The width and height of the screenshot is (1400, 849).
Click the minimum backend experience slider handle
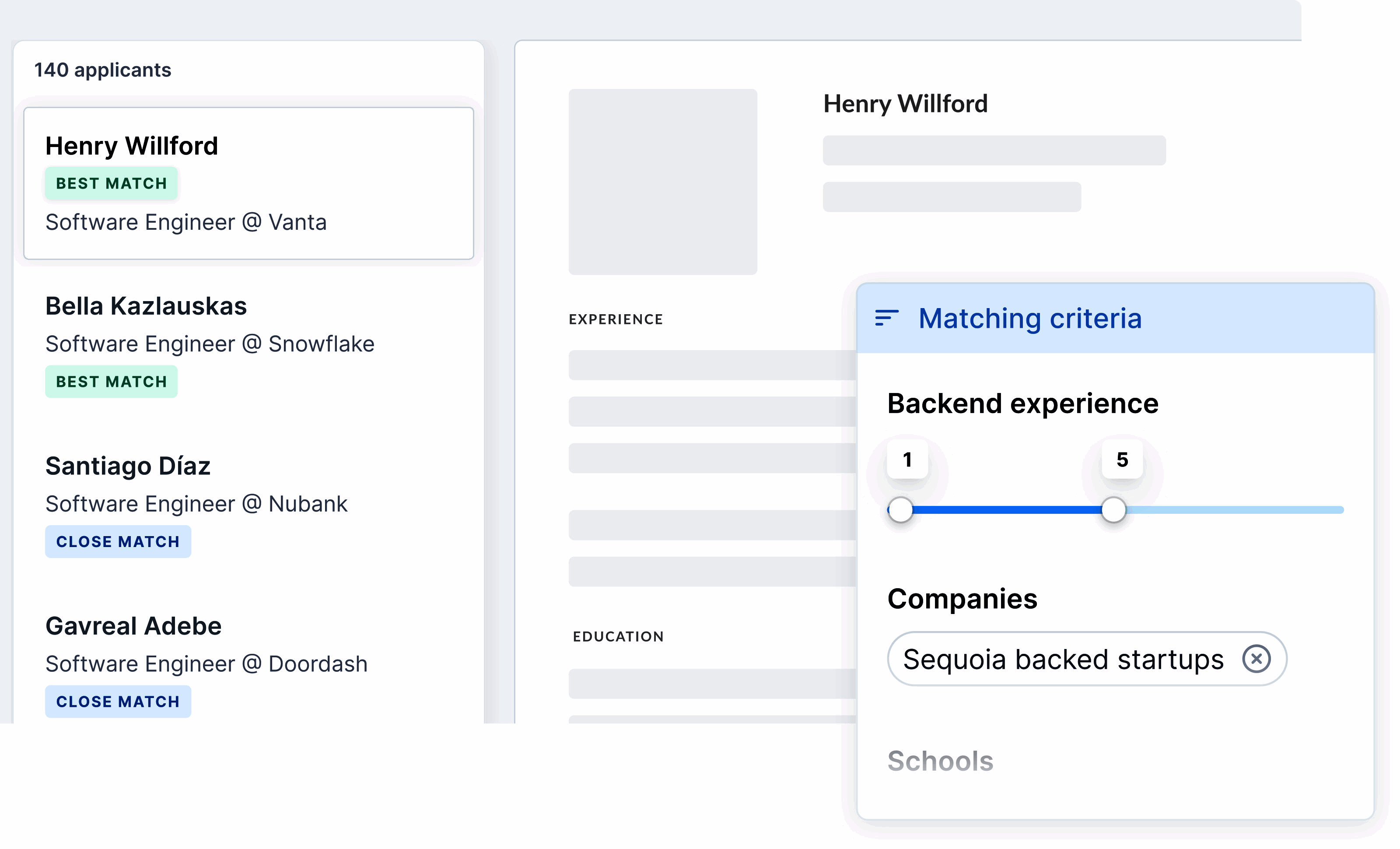coord(900,510)
